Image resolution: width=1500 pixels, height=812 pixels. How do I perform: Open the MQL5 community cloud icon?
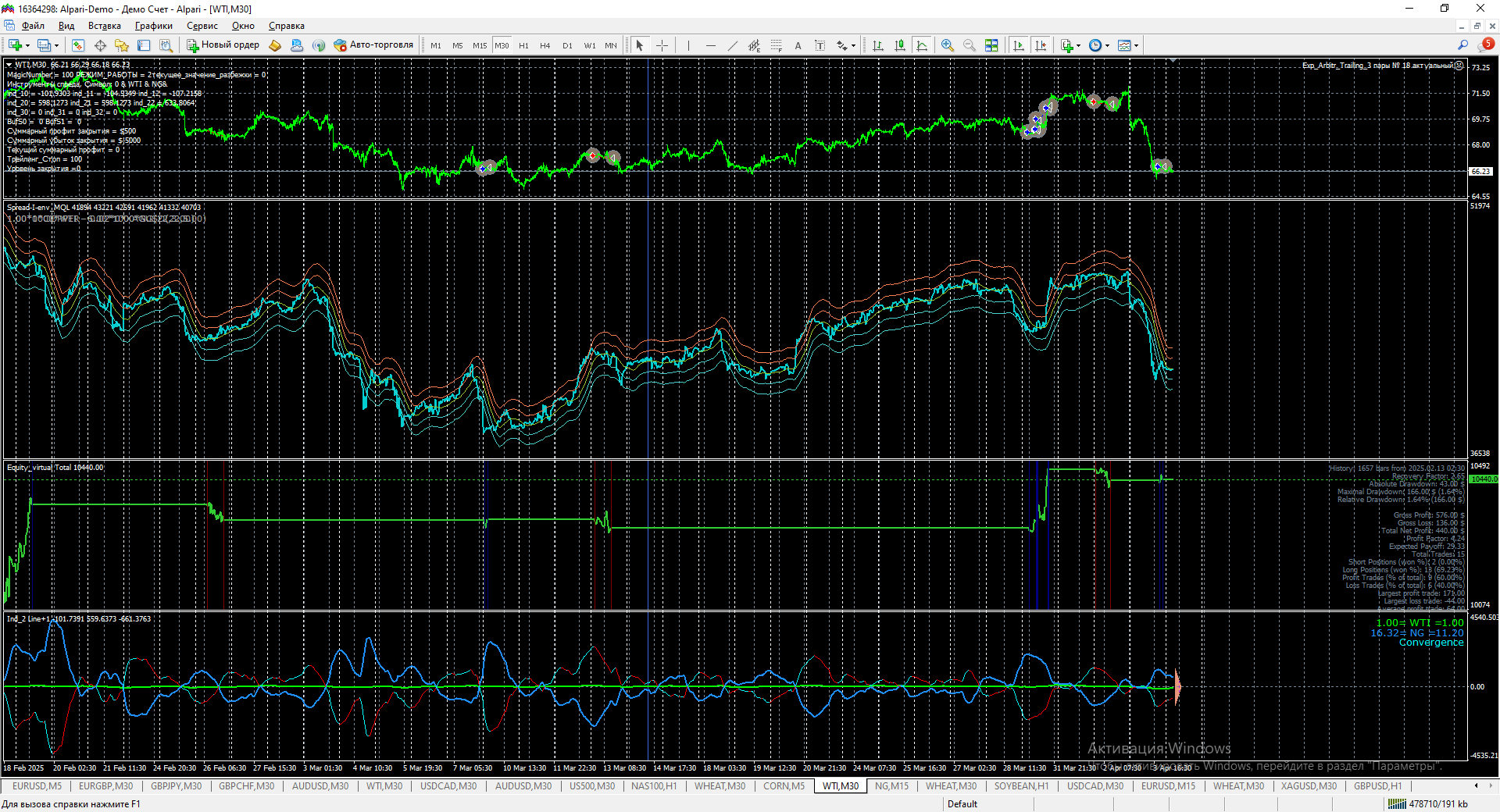pyautogui.click(x=297, y=45)
